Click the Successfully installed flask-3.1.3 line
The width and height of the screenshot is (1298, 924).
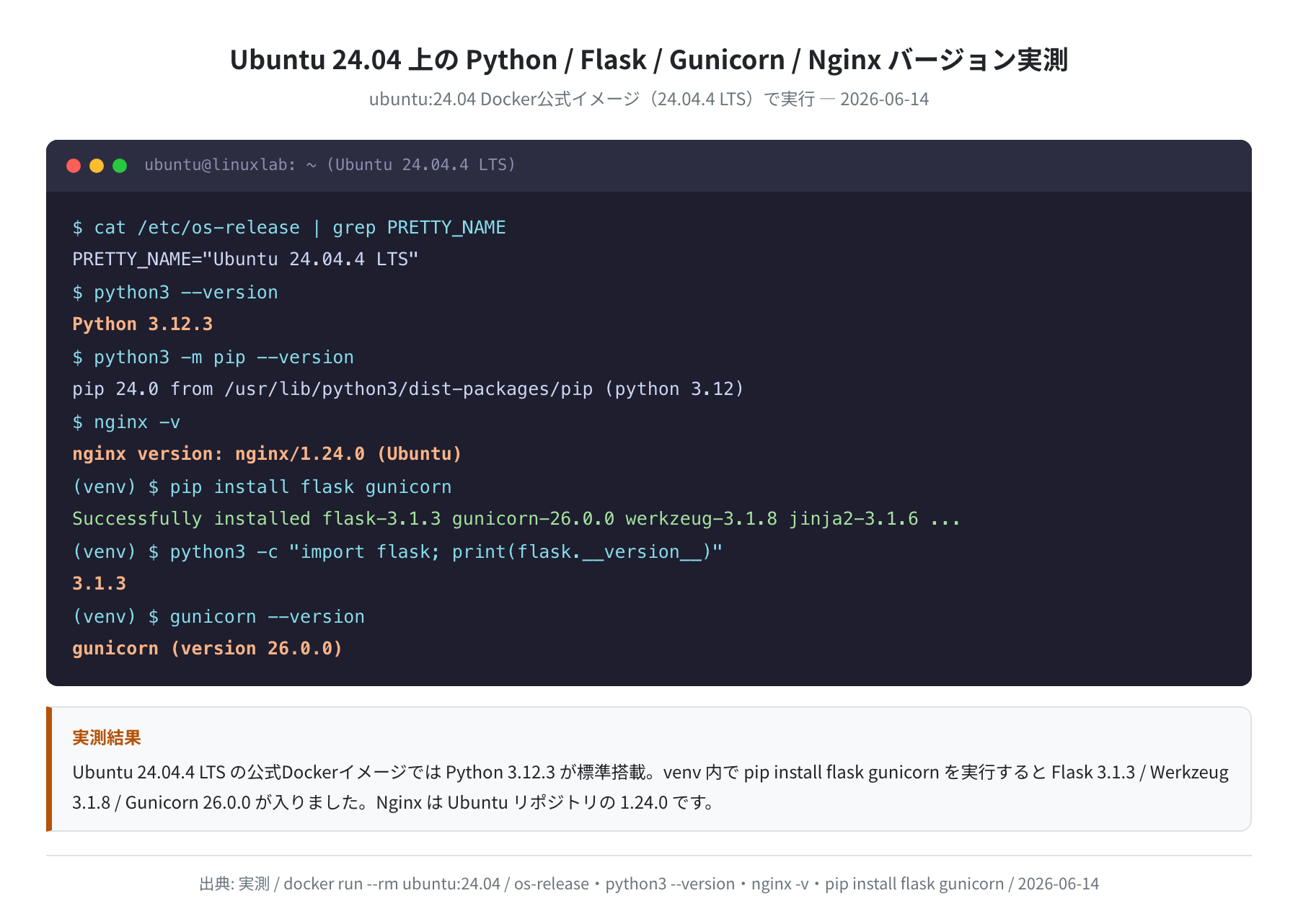pyautogui.click(x=516, y=519)
